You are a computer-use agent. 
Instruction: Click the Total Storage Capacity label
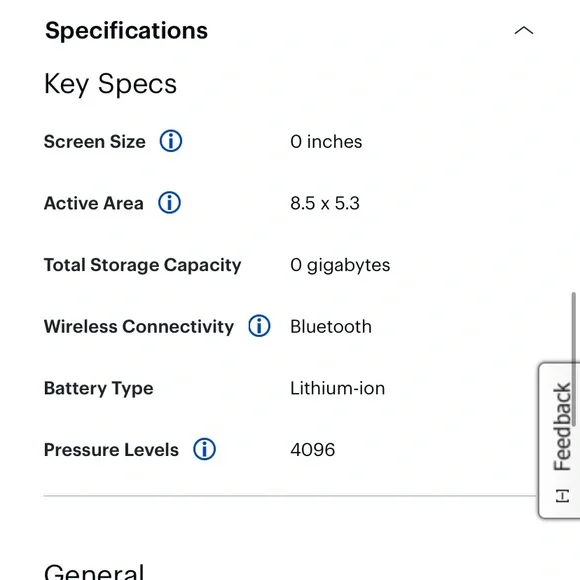[x=142, y=265]
